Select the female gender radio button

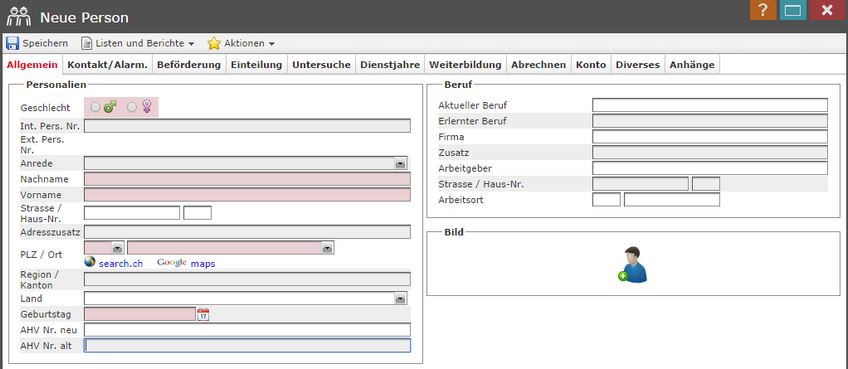coord(132,108)
